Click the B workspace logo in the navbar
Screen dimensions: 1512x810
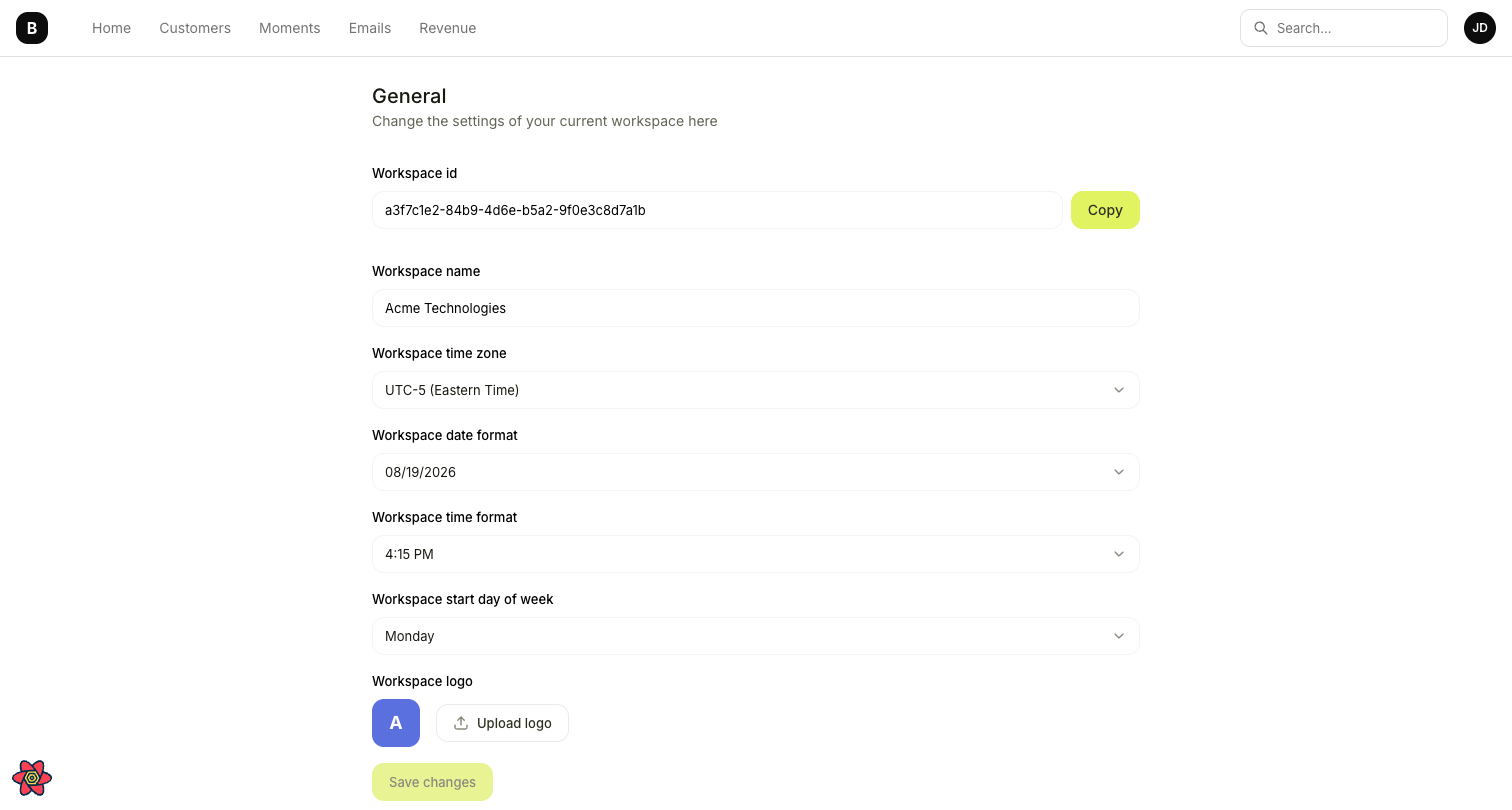[31, 28]
